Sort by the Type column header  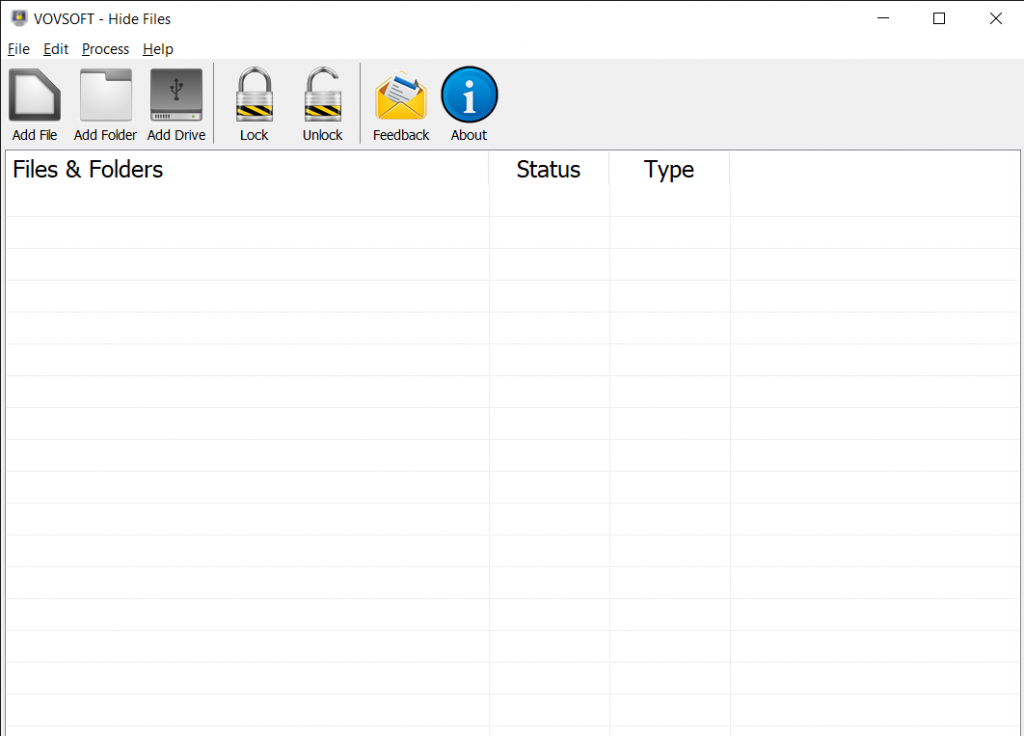pos(669,169)
